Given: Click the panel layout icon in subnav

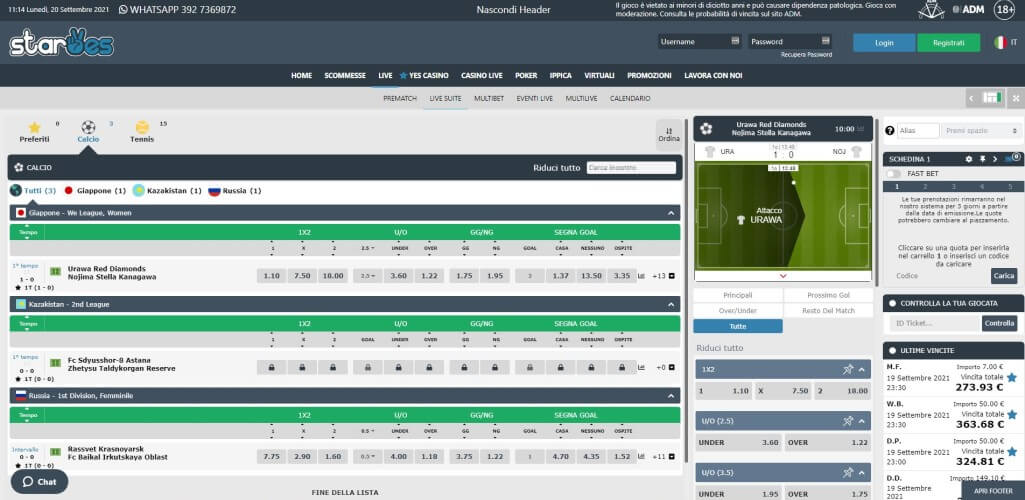Looking at the screenshot, I should (992, 98).
